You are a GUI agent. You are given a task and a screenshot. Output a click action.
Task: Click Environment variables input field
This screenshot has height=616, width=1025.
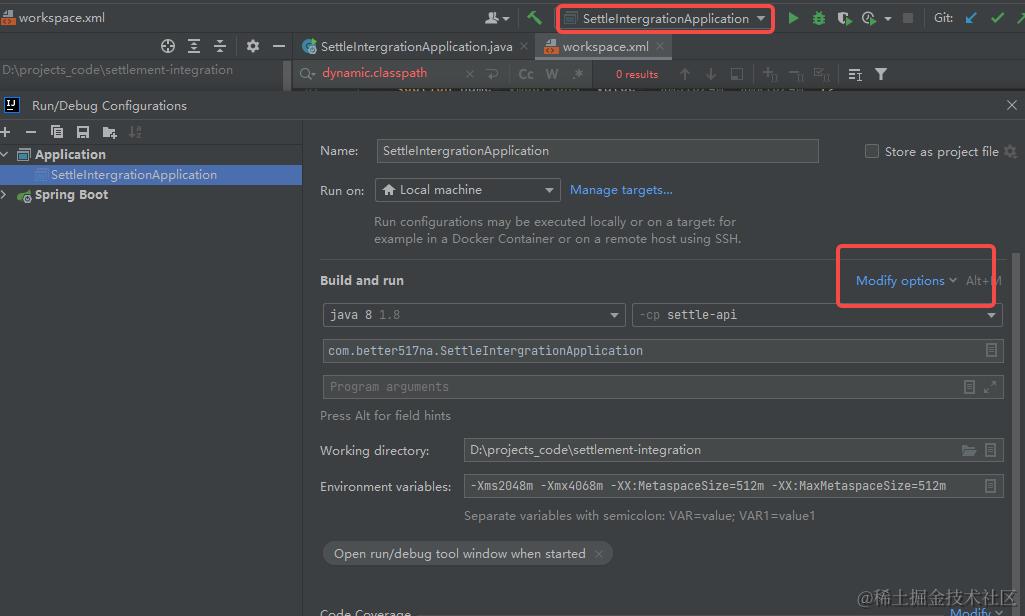[733, 486]
